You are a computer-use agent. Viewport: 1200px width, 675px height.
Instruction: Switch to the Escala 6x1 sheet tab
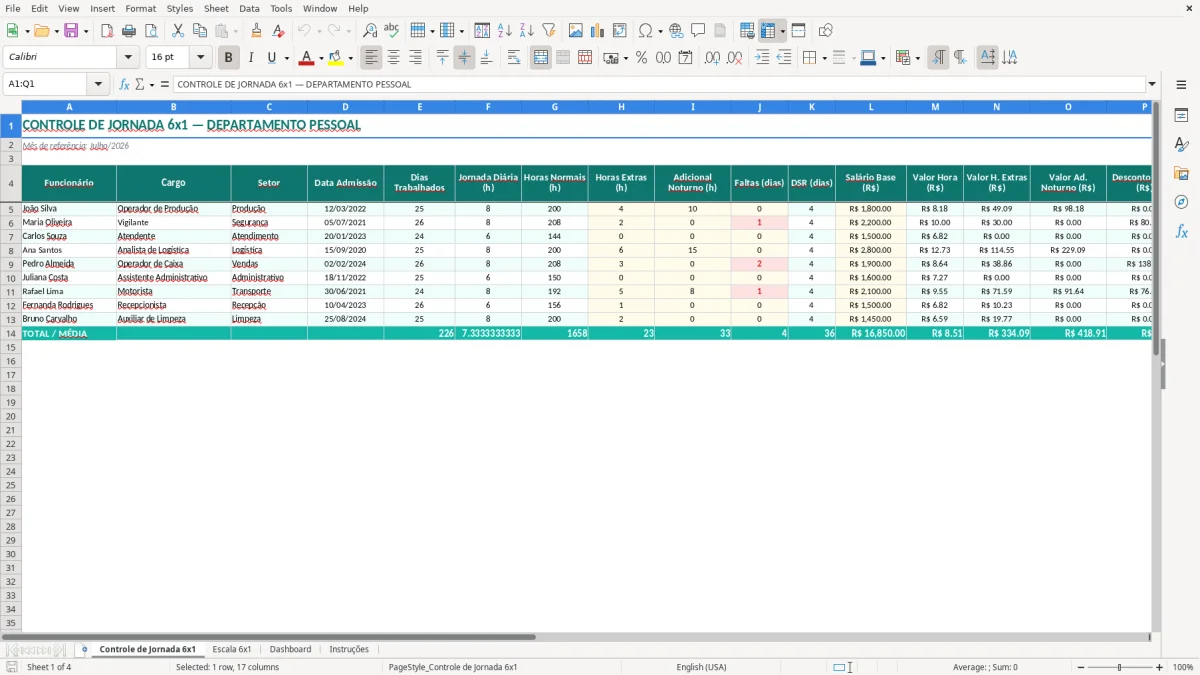tap(232, 649)
